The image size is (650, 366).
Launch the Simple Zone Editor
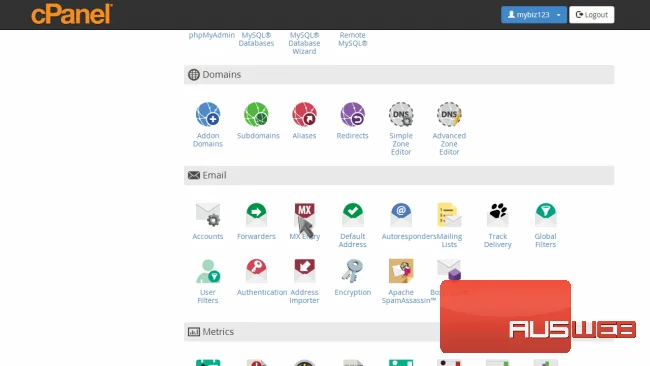[401, 114]
